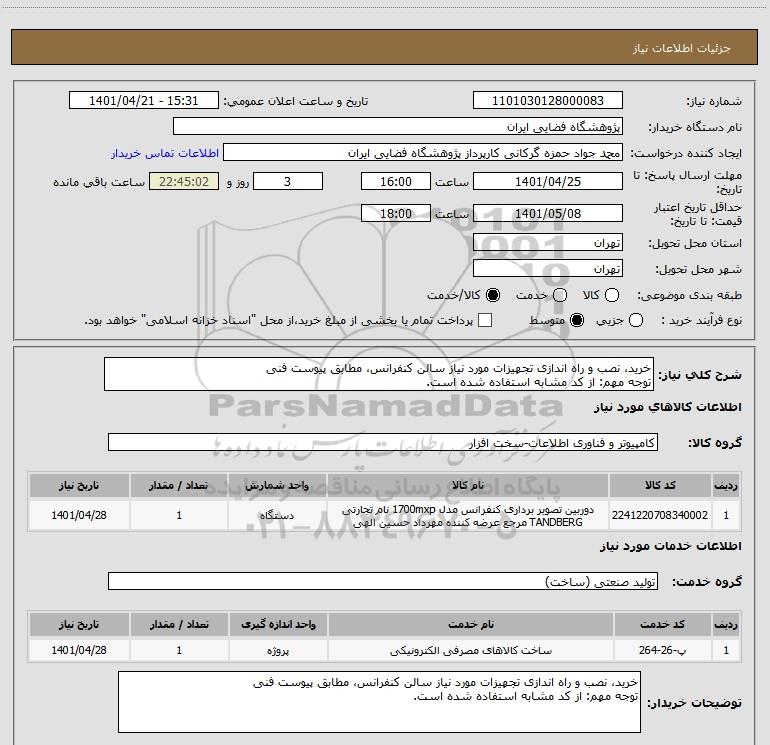Click services table header کد خدمت
The height and width of the screenshot is (745, 770).
pos(662,624)
